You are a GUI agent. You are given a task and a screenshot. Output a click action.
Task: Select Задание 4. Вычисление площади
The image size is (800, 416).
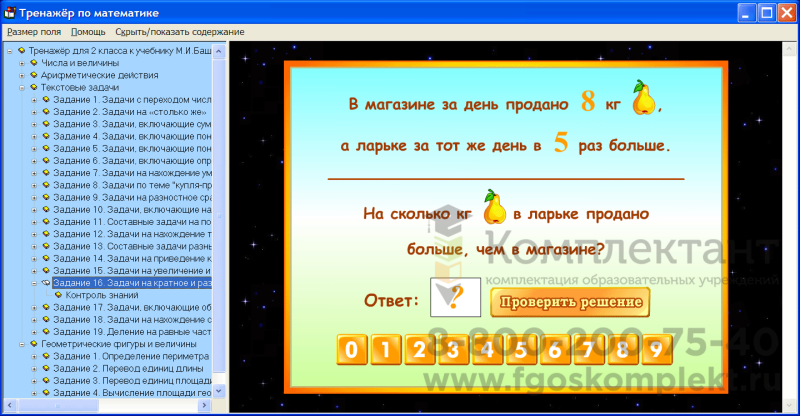132,393
